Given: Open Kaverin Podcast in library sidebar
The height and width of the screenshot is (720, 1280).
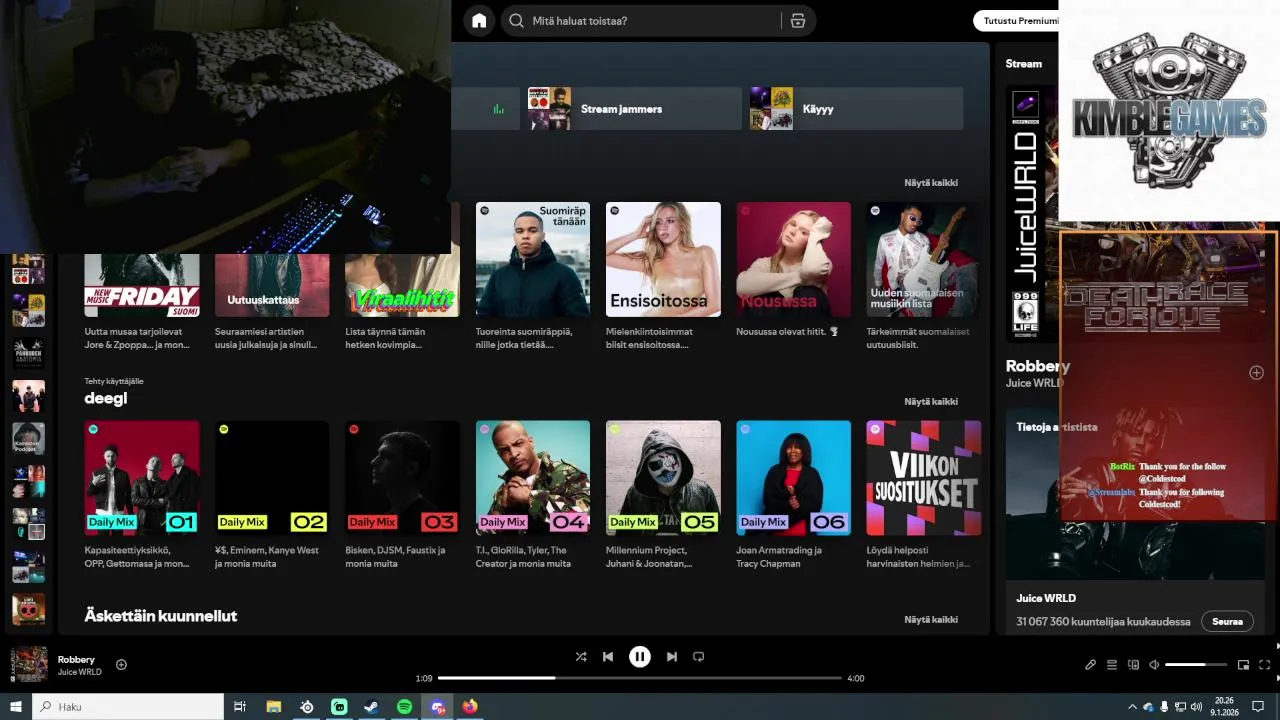Looking at the screenshot, I should coord(28,438).
